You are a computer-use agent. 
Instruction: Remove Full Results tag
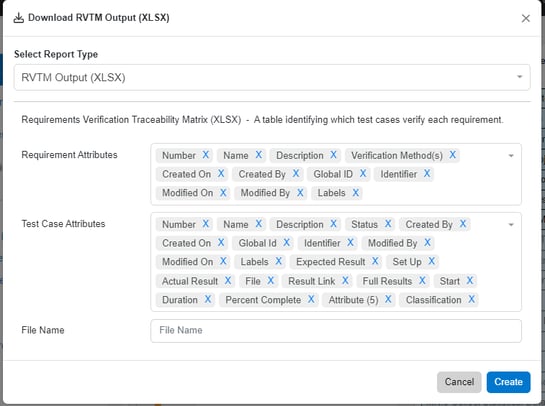[x=422, y=281]
